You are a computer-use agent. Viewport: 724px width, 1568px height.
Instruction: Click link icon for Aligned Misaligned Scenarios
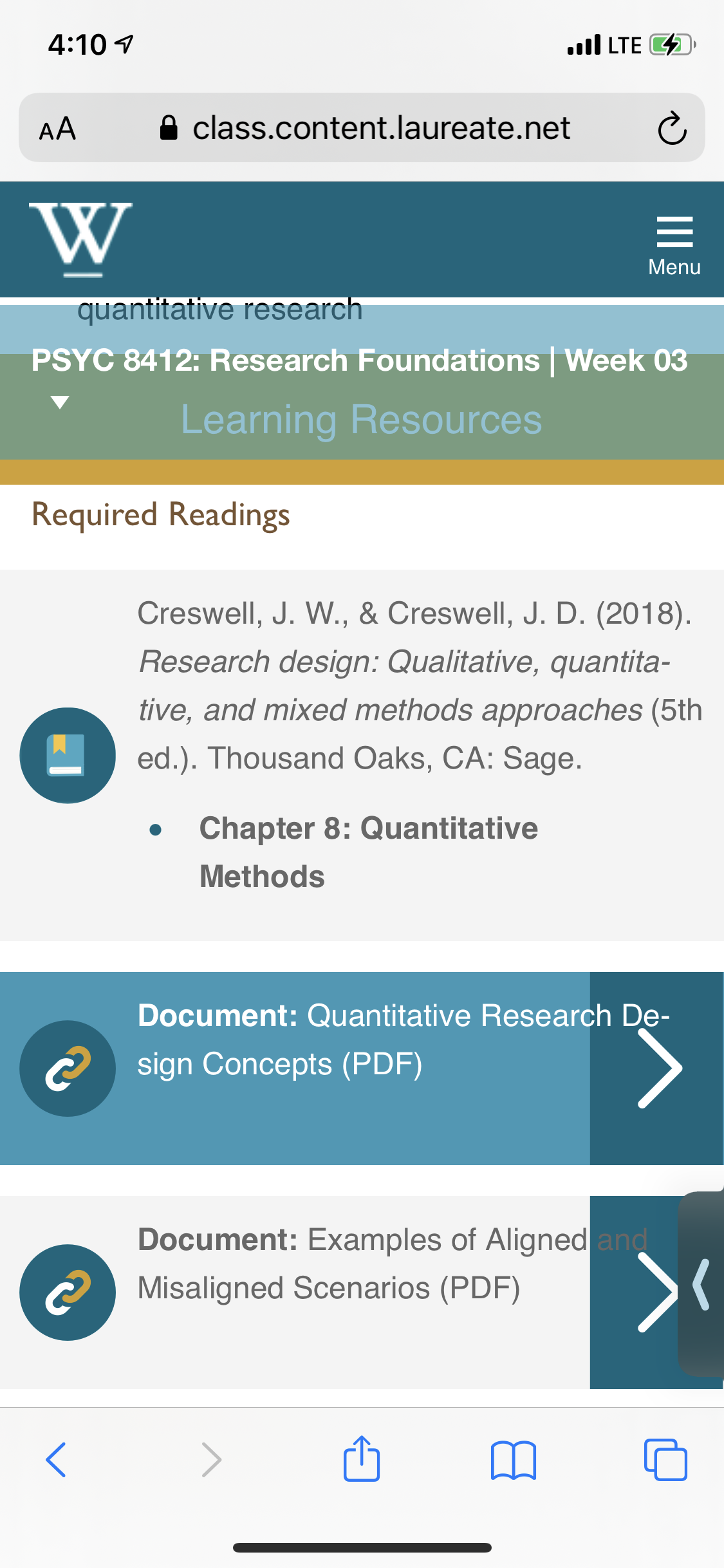pyautogui.click(x=68, y=1292)
